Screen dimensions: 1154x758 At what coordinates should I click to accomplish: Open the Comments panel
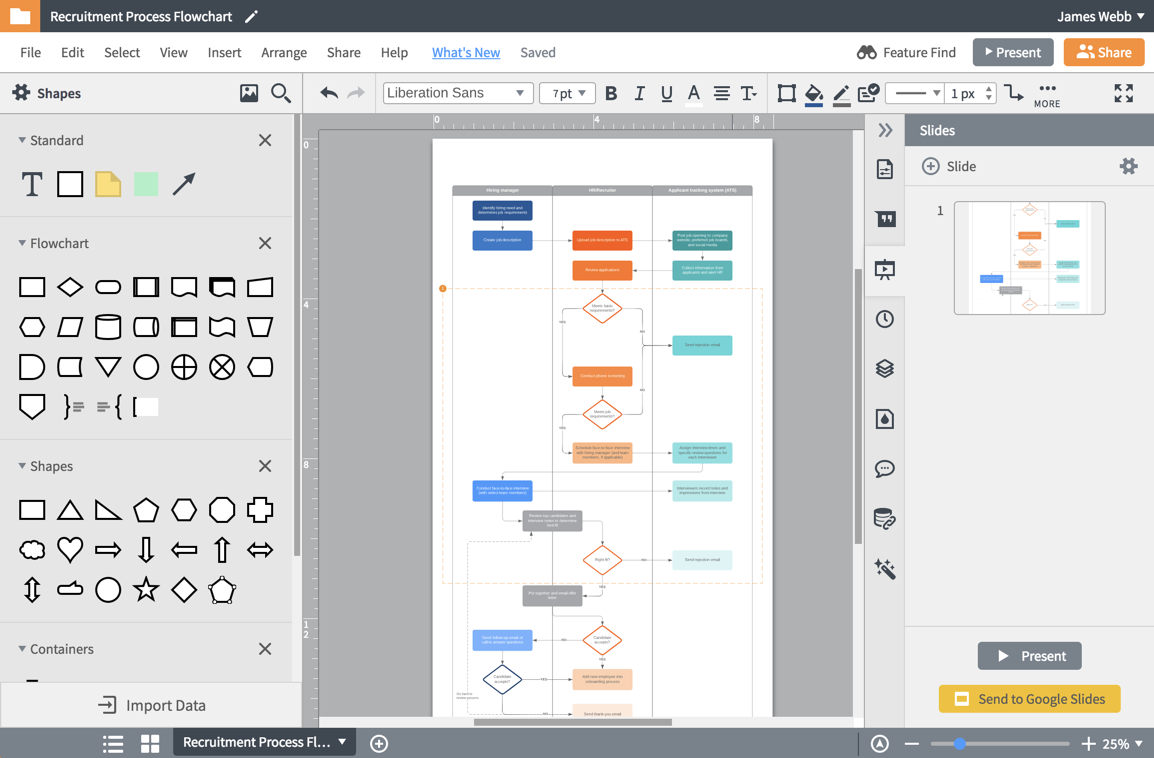(x=885, y=468)
